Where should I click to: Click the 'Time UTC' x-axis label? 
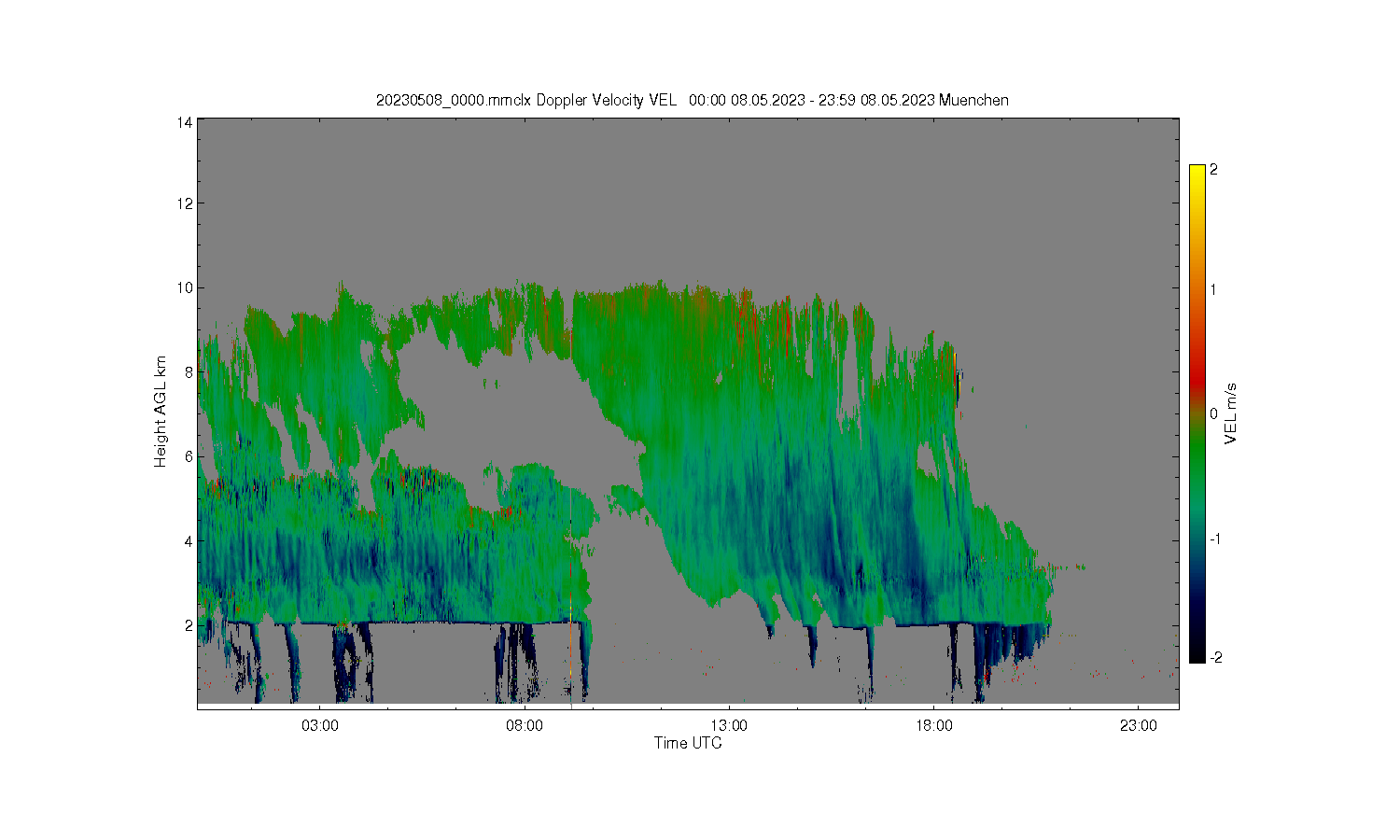point(688,743)
